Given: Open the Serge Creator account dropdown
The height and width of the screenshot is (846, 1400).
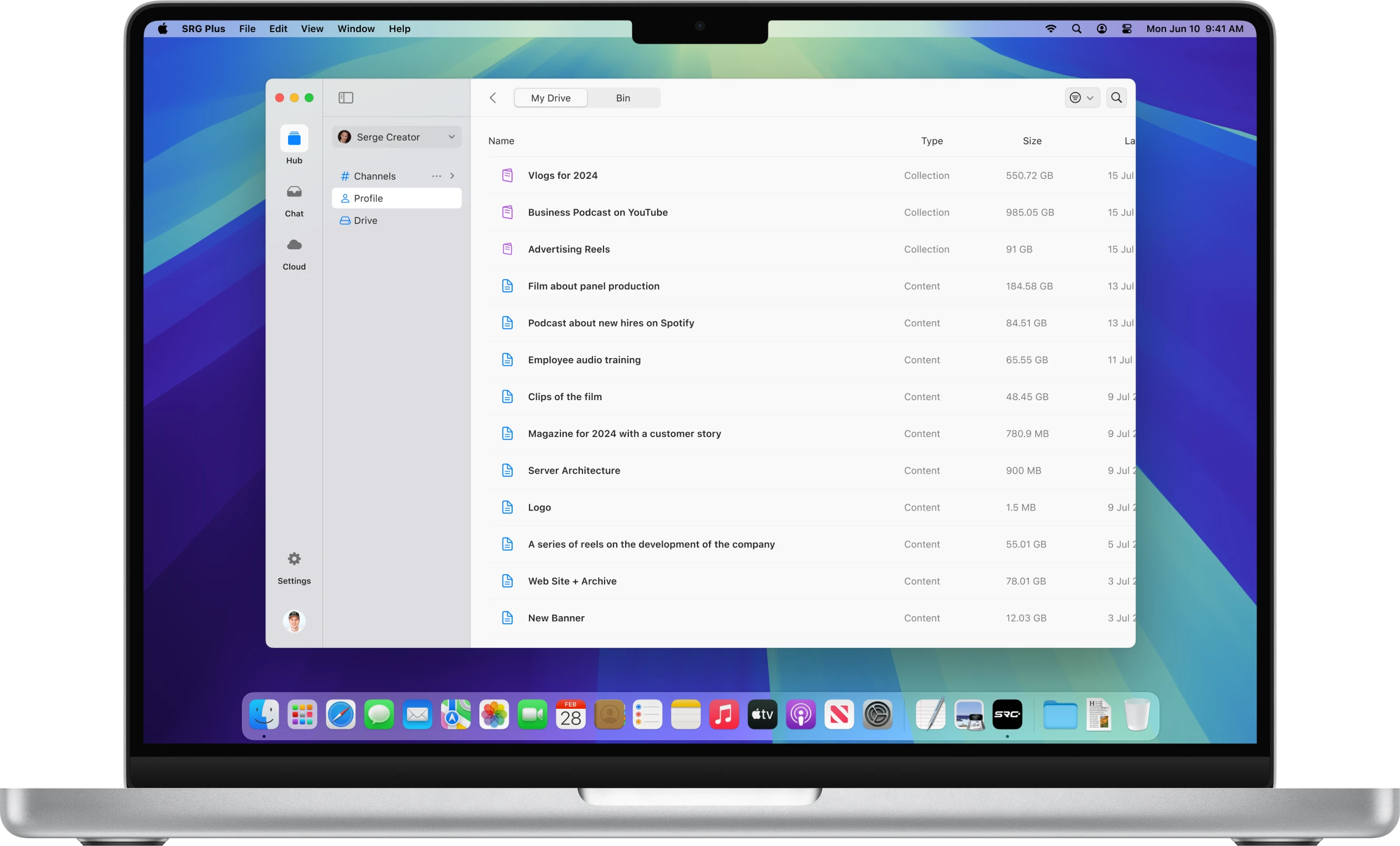Looking at the screenshot, I should pos(396,137).
